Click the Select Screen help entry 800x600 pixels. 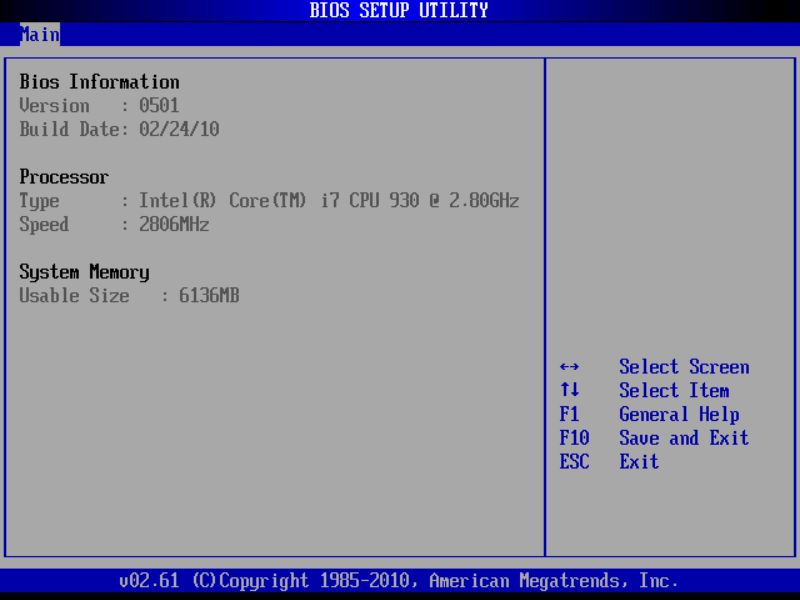point(684,367)
